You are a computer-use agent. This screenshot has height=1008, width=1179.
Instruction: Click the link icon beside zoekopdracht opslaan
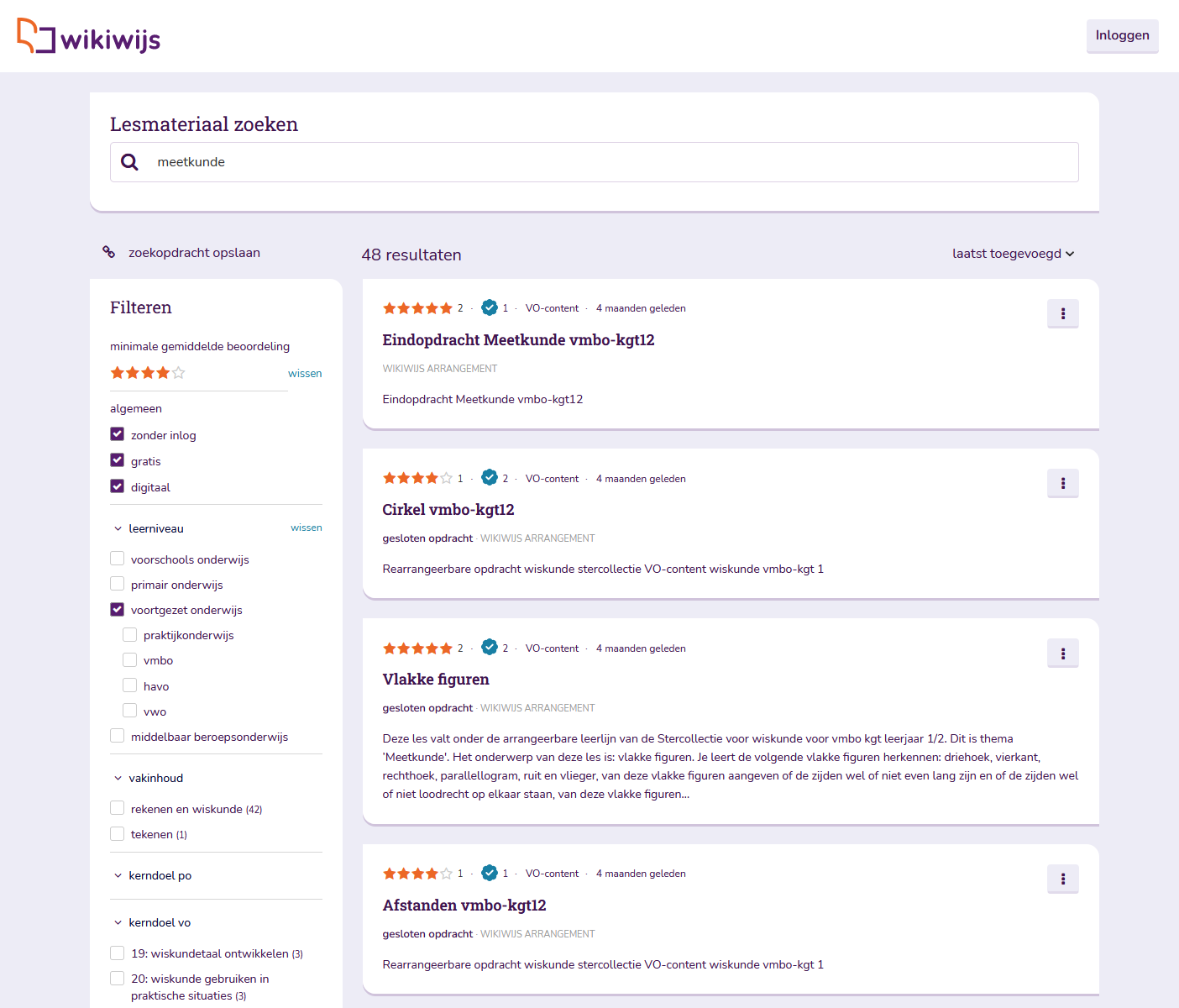point(109,252)
